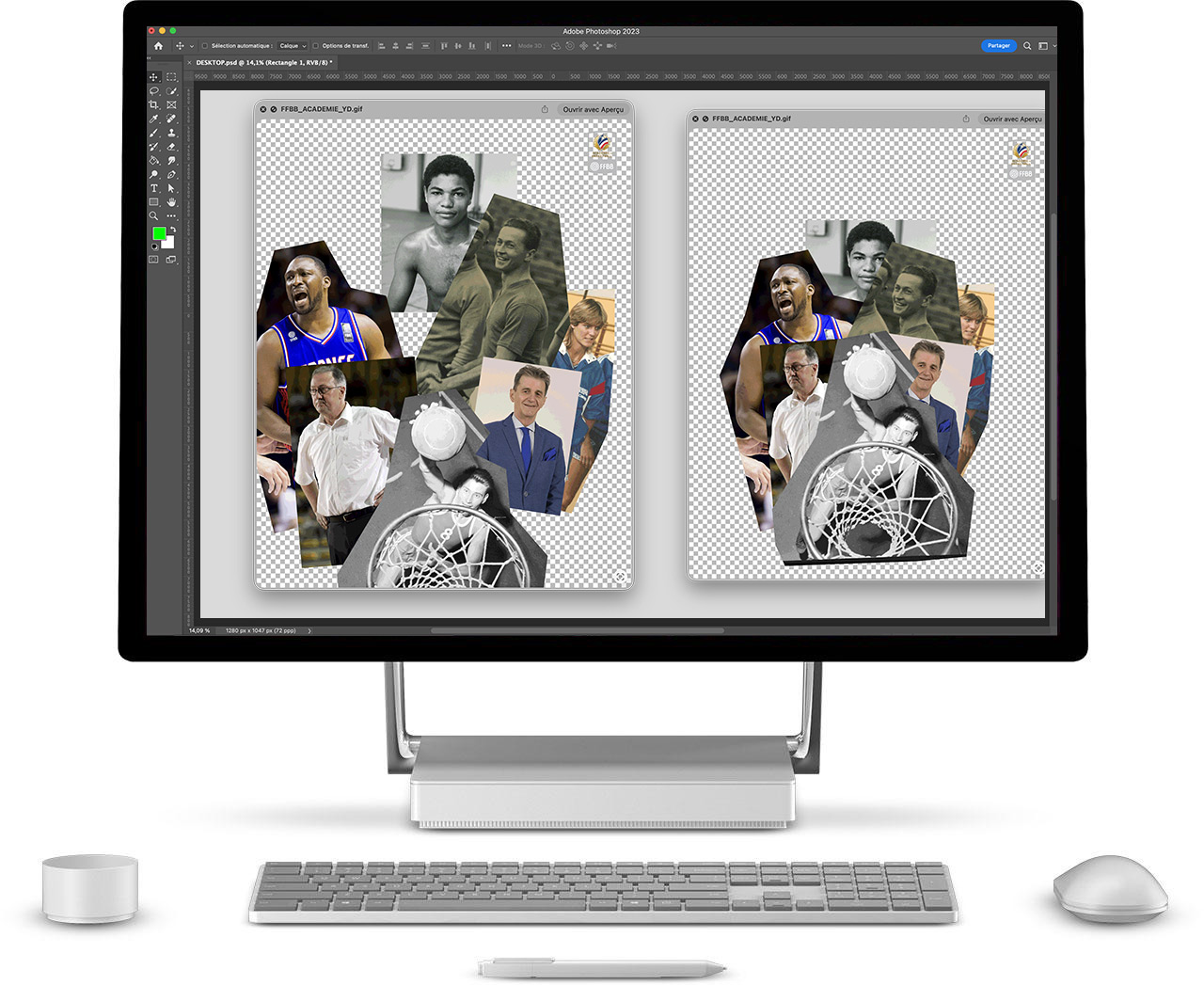Select the Zoom magnifier tool
This screenshot has height=985, width=1204.
tap(154, 216)
